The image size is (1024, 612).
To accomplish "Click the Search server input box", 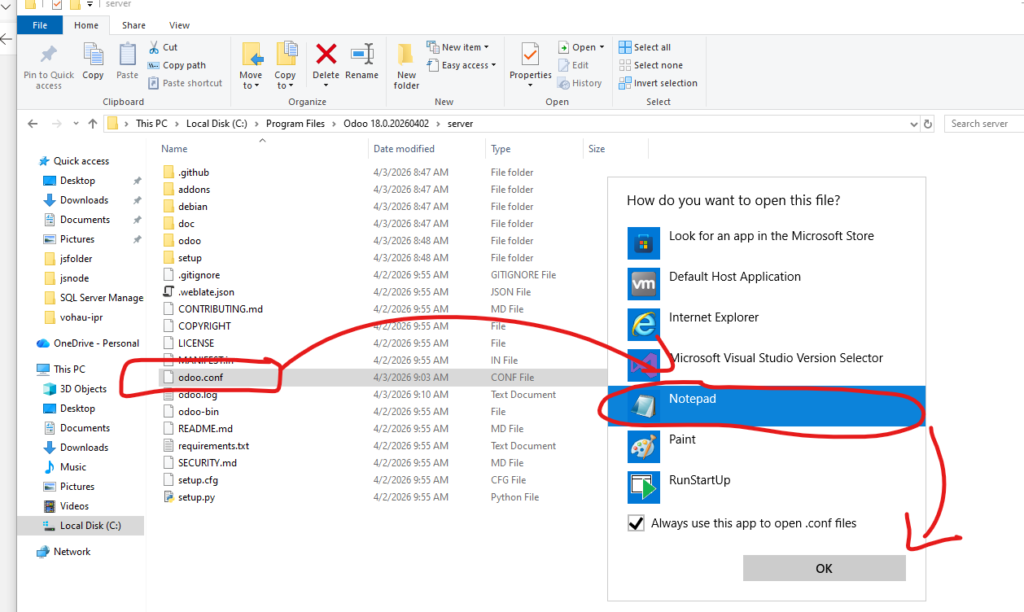I will click(982, 124).
